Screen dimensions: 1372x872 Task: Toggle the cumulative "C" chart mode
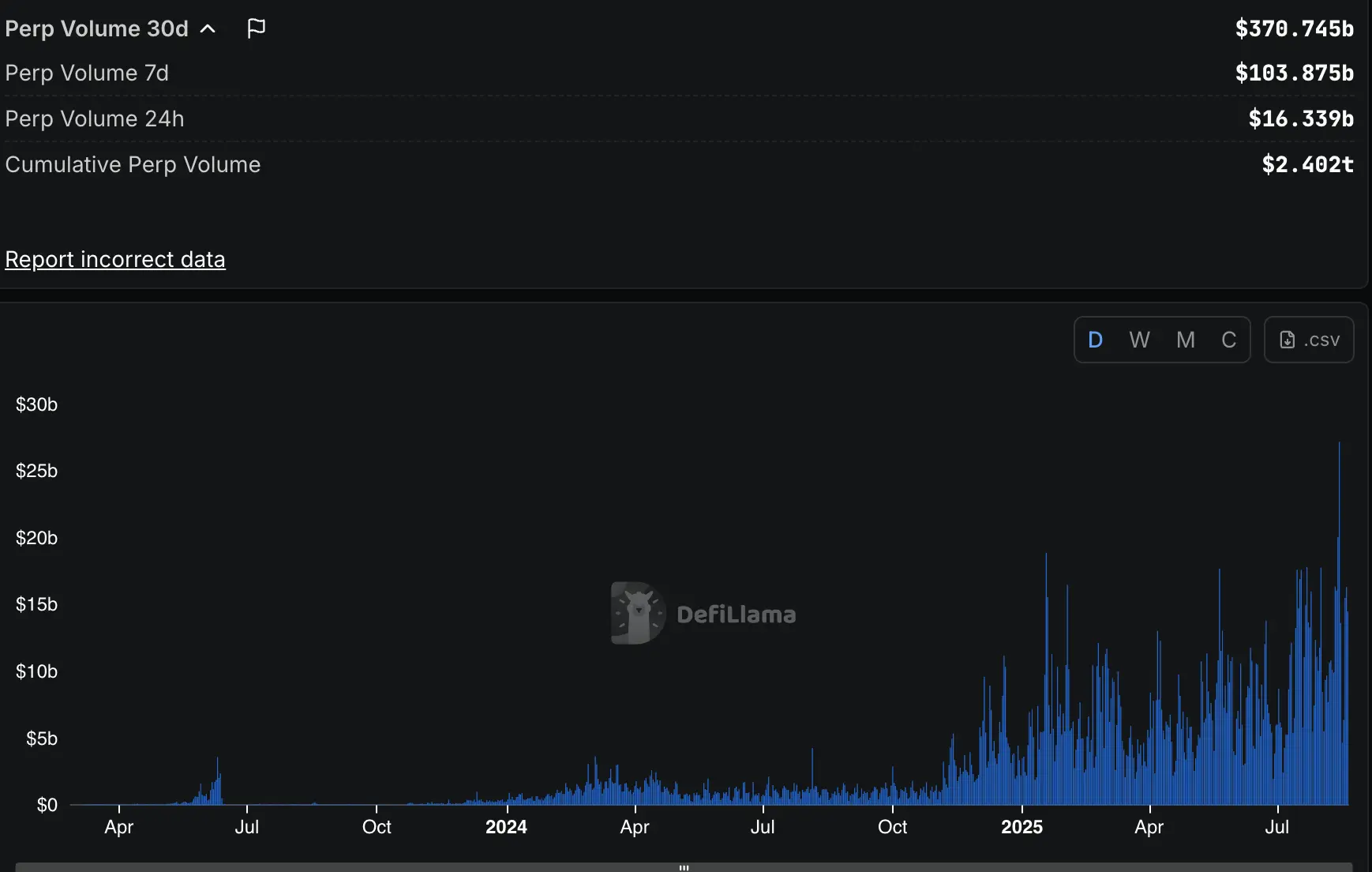pos(1229,339)
